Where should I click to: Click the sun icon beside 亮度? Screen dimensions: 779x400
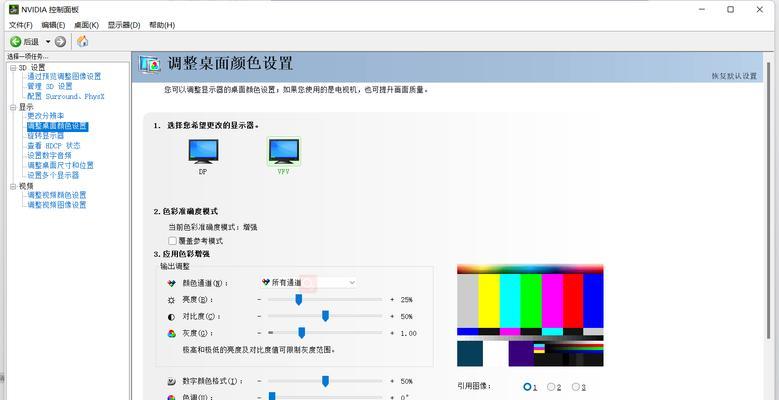click(171, 300)
